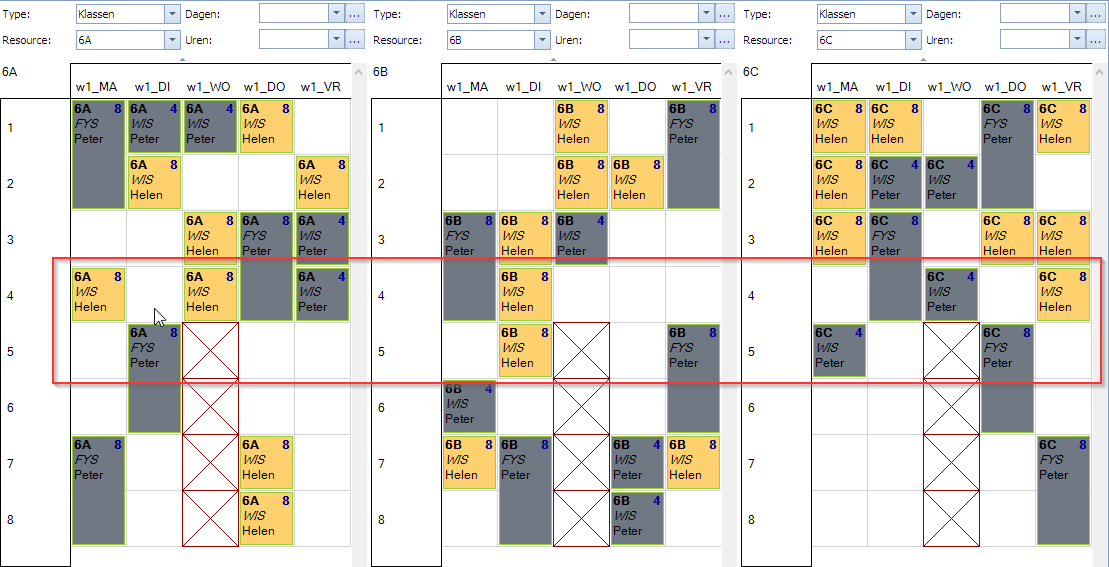Select 6C WIS Helen lesson on w1_MA hour 1
Screen dimensions: 1109x567
839,127
